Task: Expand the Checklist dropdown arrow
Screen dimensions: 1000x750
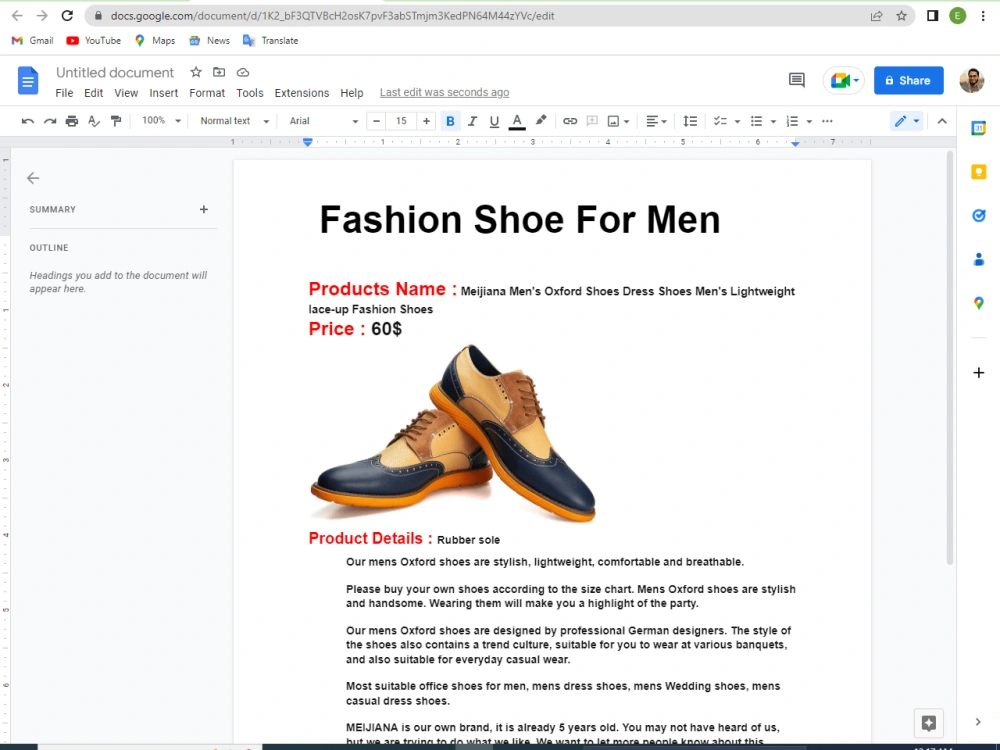Action: (737, 121)
